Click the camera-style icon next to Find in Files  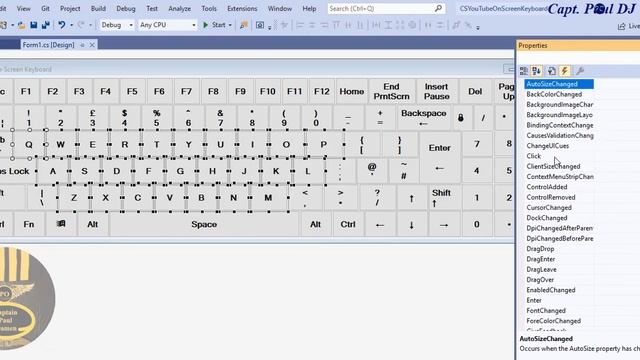pyautogui.click(x=260, y=25)
